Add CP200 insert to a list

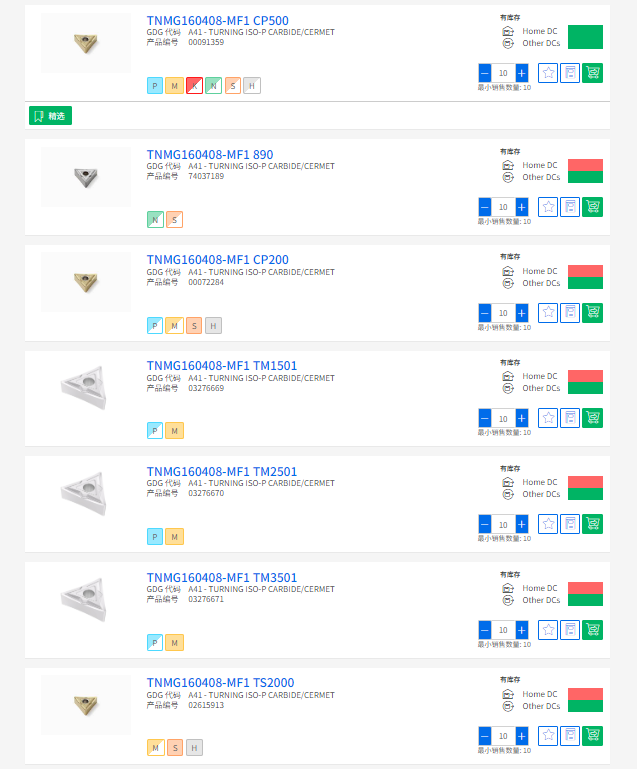[570, 313]
